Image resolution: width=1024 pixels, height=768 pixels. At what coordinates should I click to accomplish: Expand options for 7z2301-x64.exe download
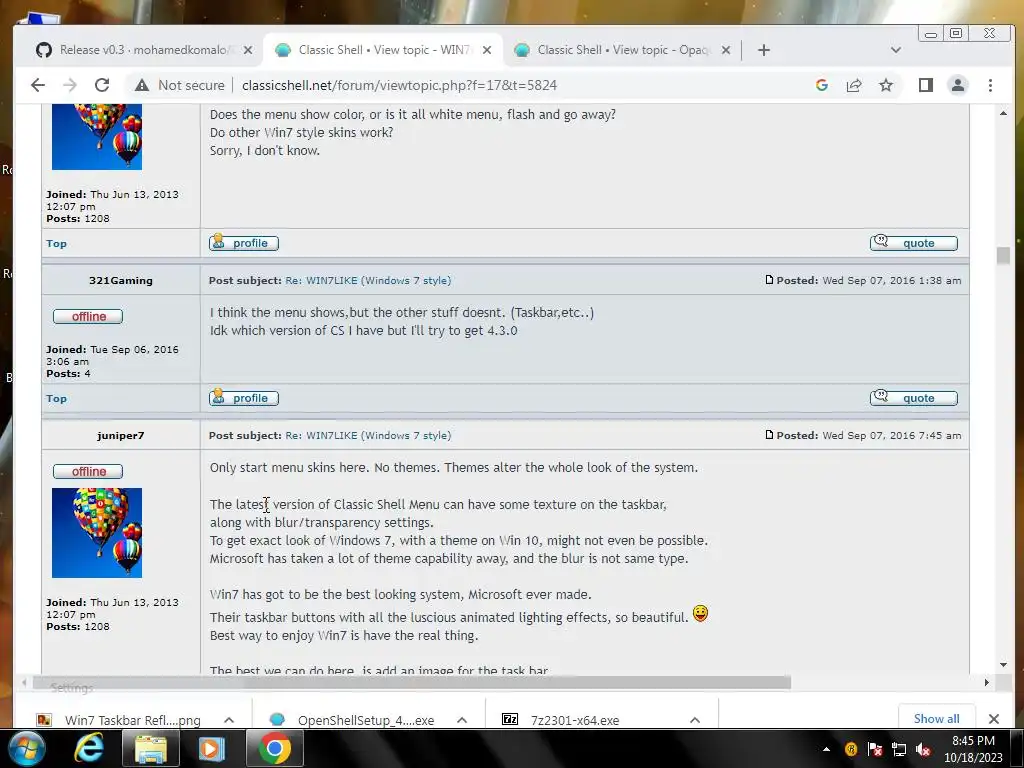[x=695, y=720]
